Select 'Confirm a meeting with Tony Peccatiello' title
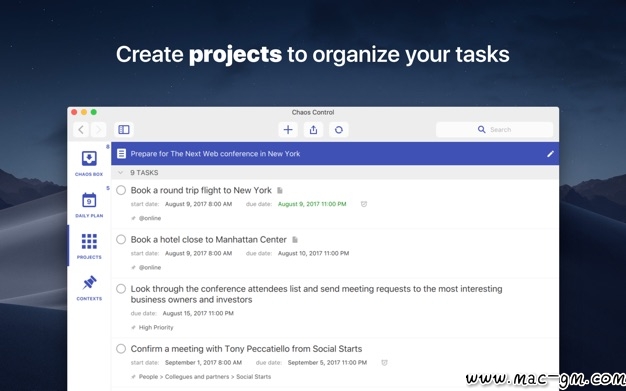Screen dimensions: 626x391 pyautogui.click(x=246, y=349)
